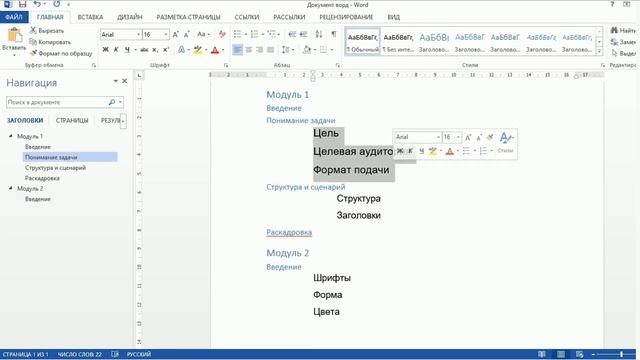This screenshot has height=360, width=640.
Task: Click the decrease indent icon
Action: (292, 34)
